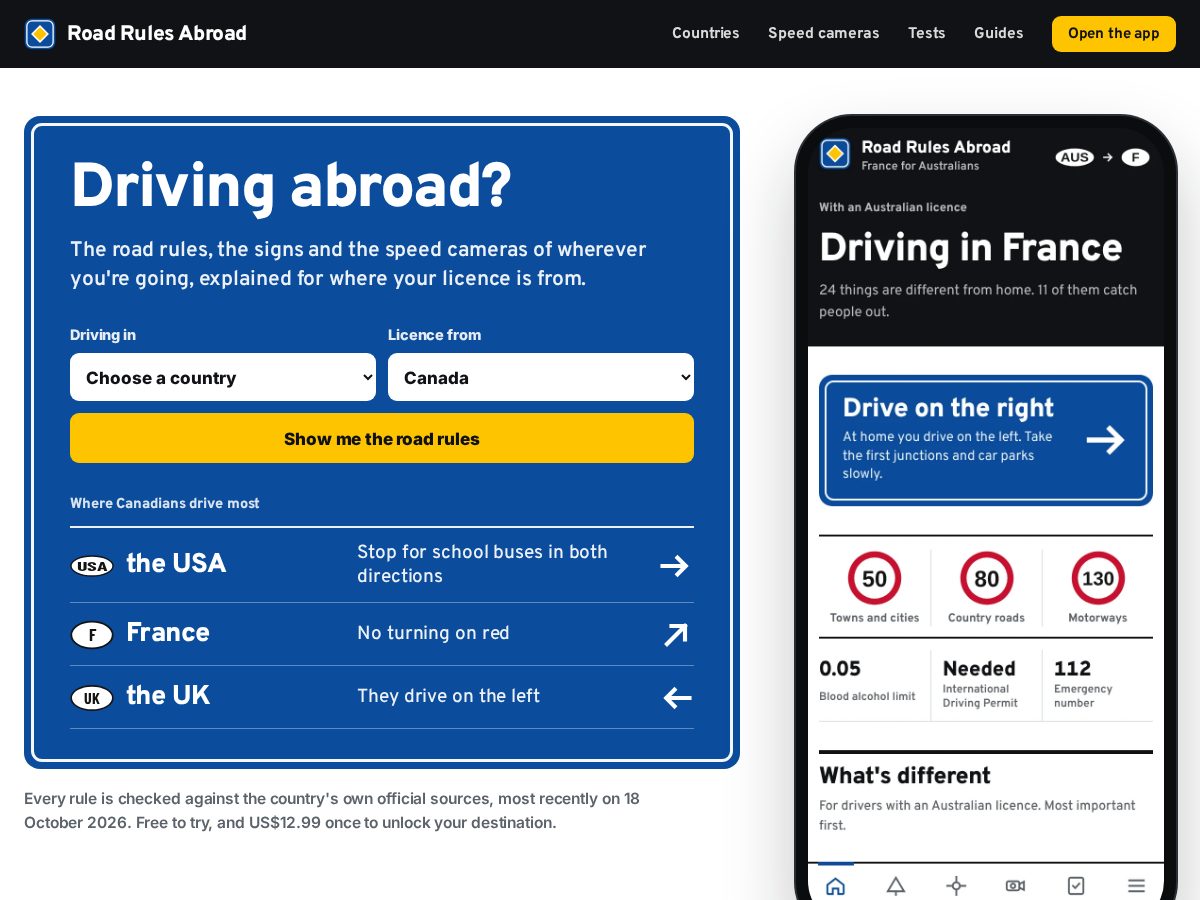This screenshot has width=1200, height=900.
Task: Click 'Country roads' label
Action: (987, 618)
